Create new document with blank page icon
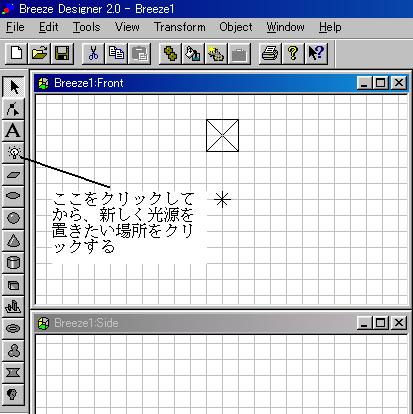The image size is (413, 414). pyautogui.click(x=17, y=53)
